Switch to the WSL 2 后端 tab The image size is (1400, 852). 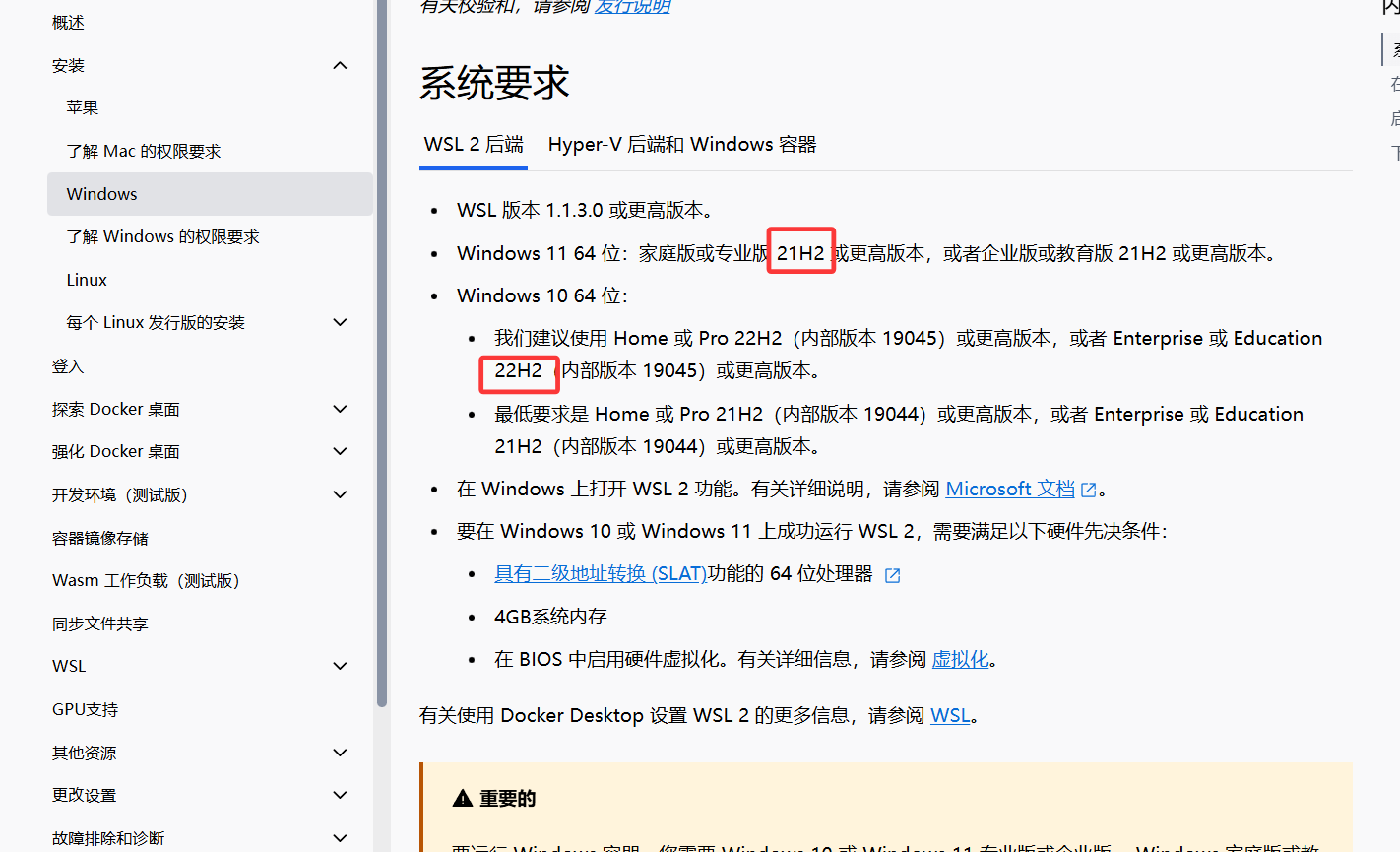click(474, 145)
